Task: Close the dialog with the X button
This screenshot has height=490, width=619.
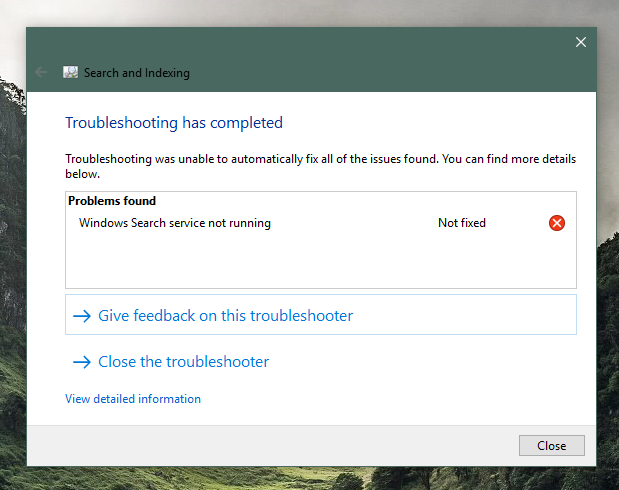Action: coord(581,42)
